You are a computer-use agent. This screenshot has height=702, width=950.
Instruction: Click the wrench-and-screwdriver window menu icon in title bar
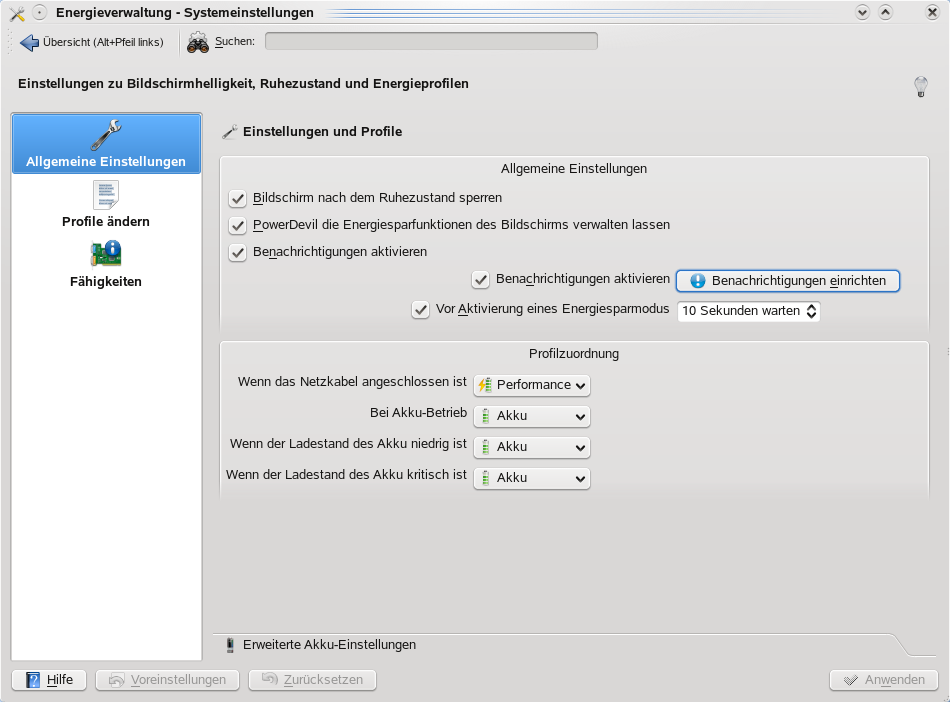coord(17,13)
